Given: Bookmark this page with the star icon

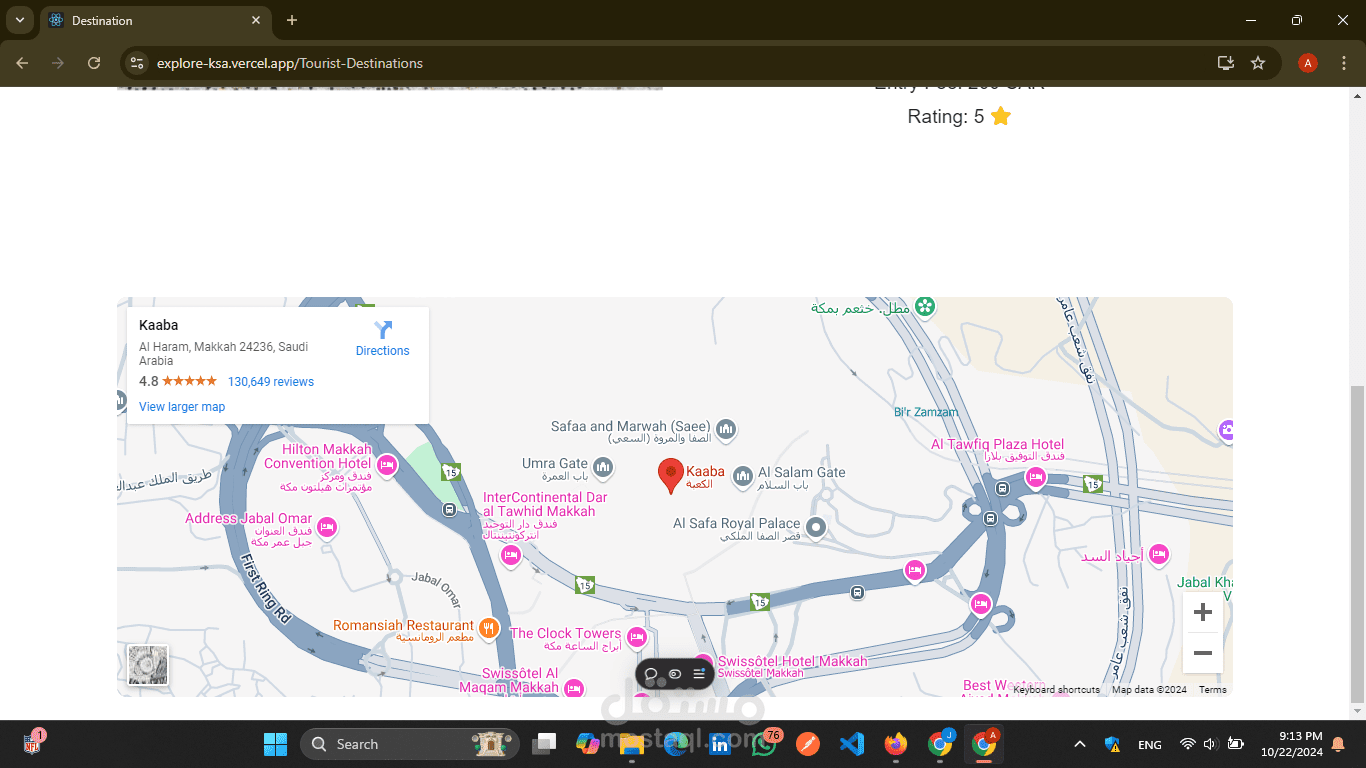Looking at the screenshot, I should 1258,63.
